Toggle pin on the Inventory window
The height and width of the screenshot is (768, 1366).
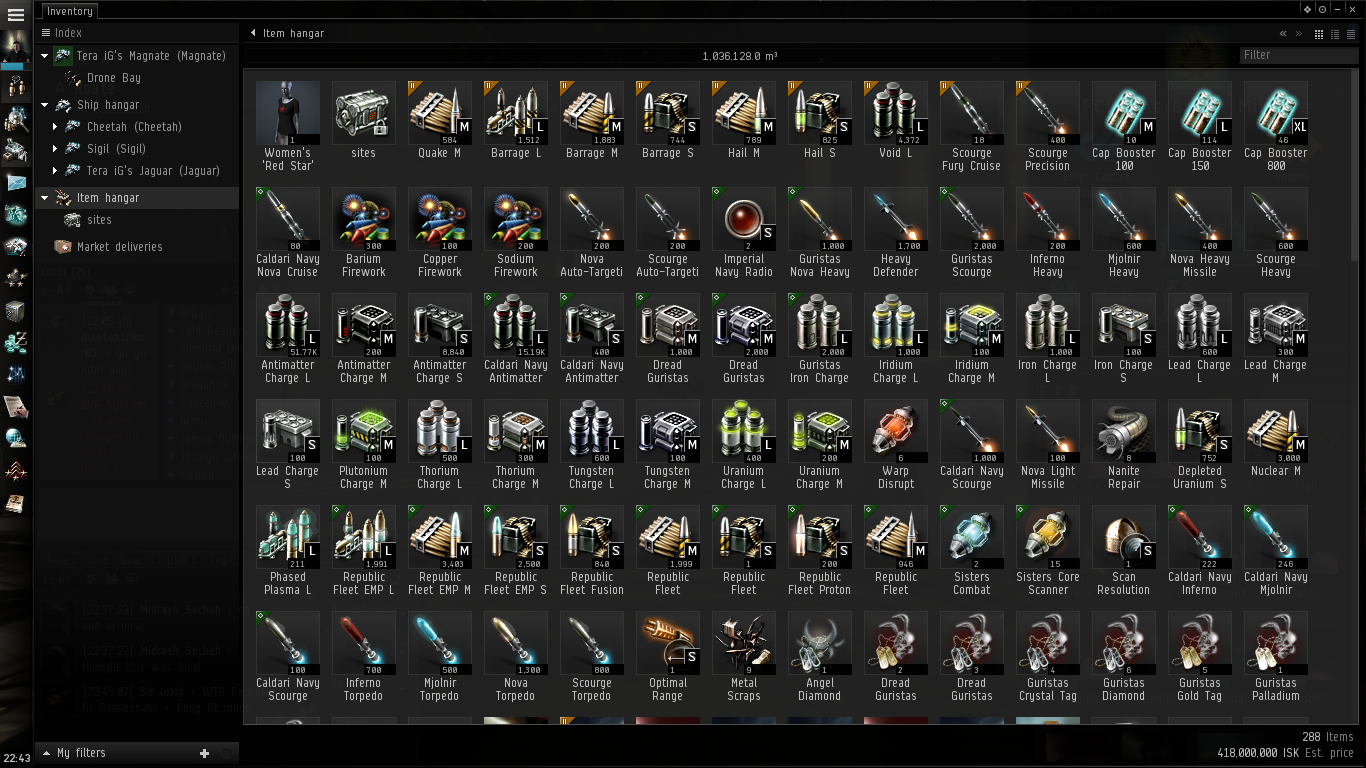pos(1307,10)
